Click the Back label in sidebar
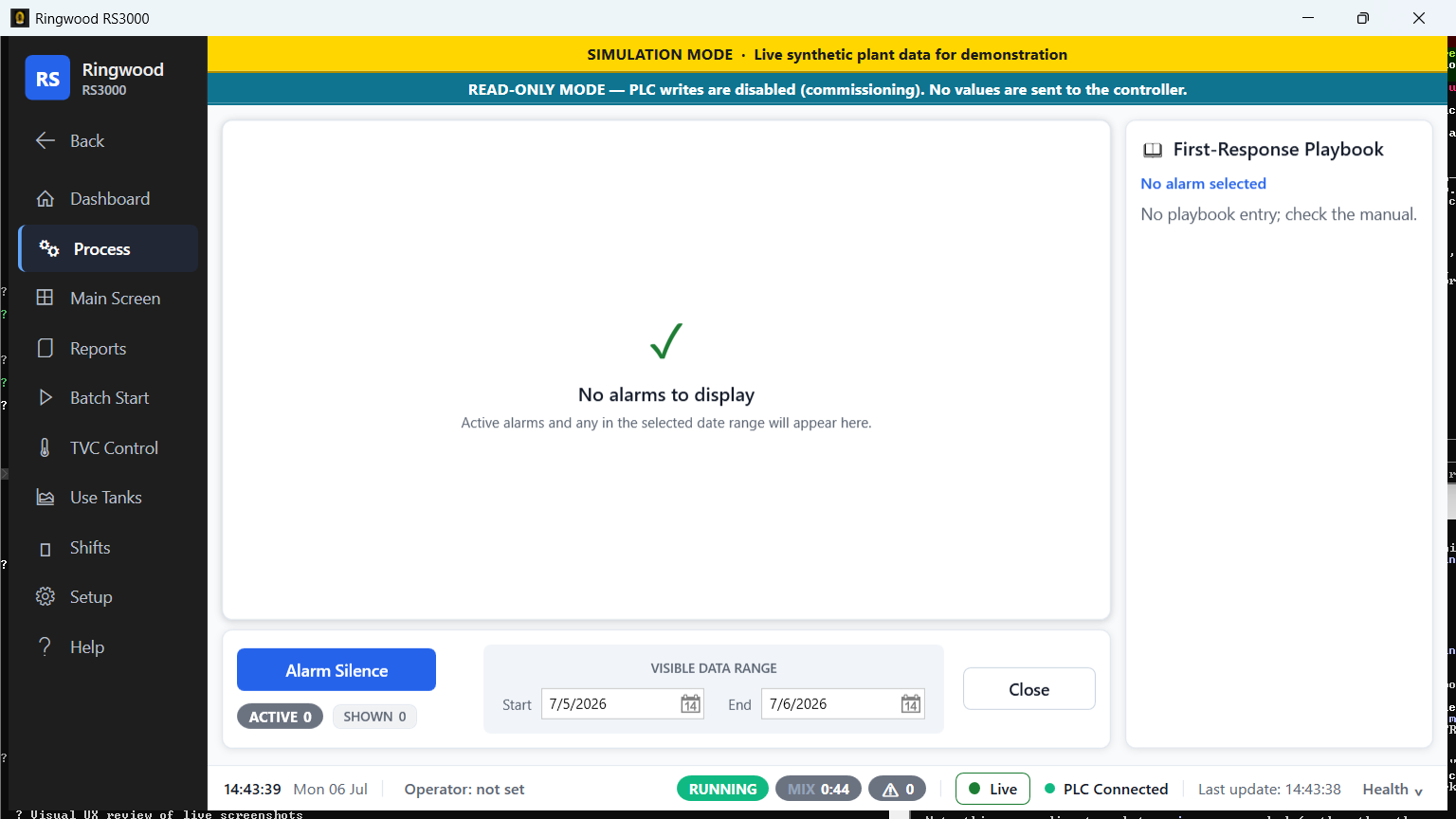This screenshot has width=1456, height=819. pos(87,141)
